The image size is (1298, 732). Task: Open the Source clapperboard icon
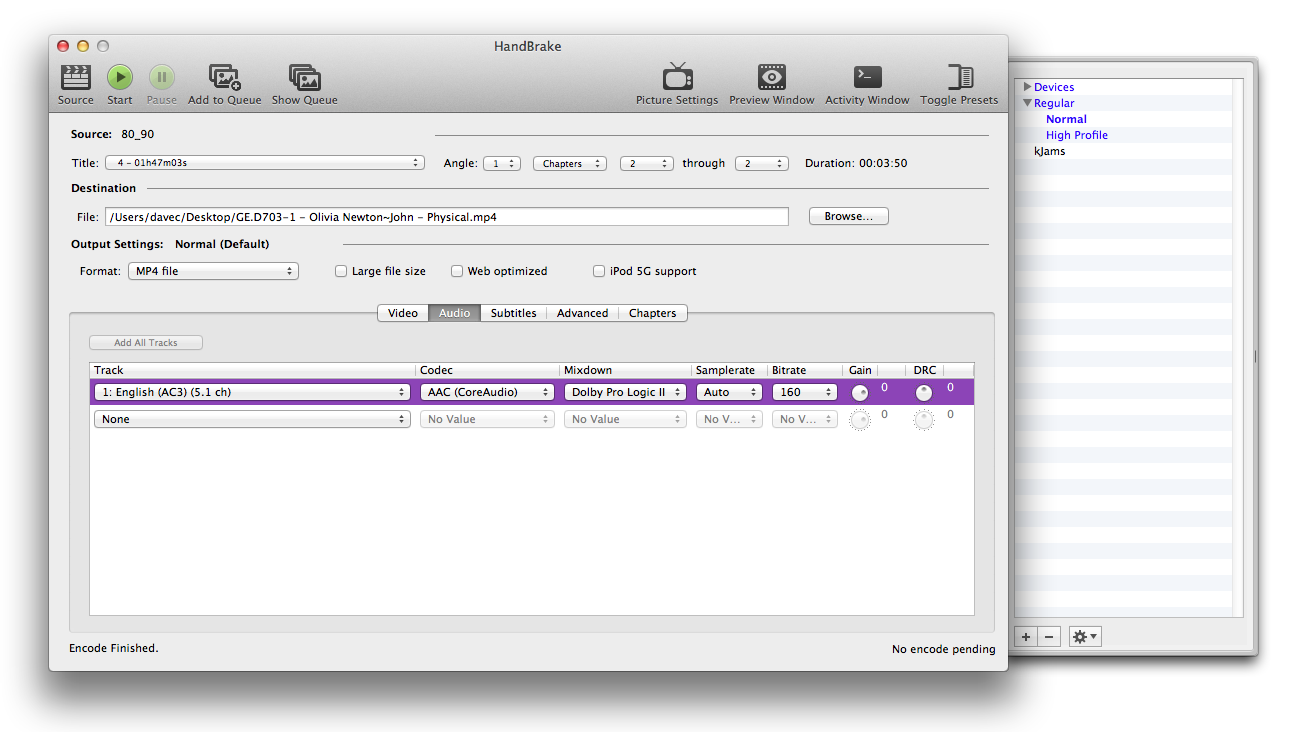click(x=76, y=77)
